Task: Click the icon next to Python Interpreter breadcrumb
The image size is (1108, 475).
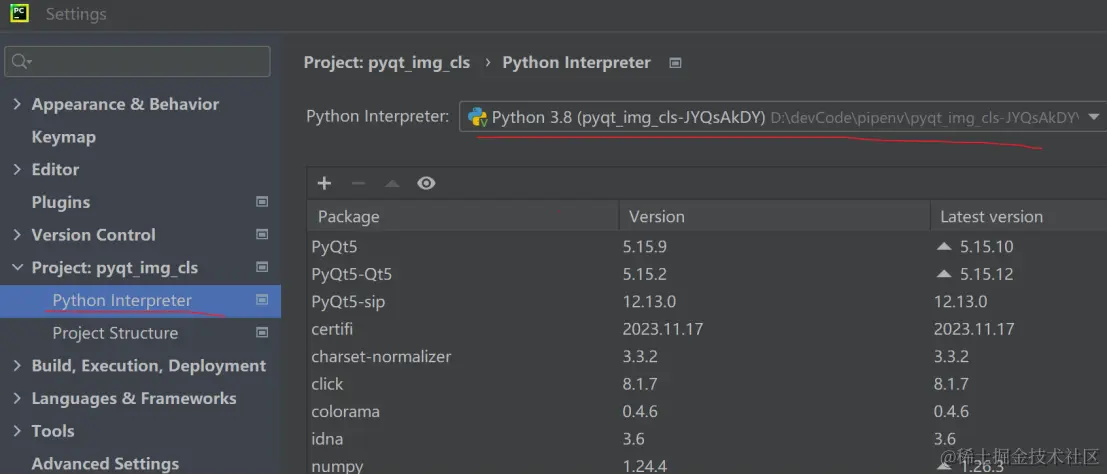Action: click(x=675, y=62)
